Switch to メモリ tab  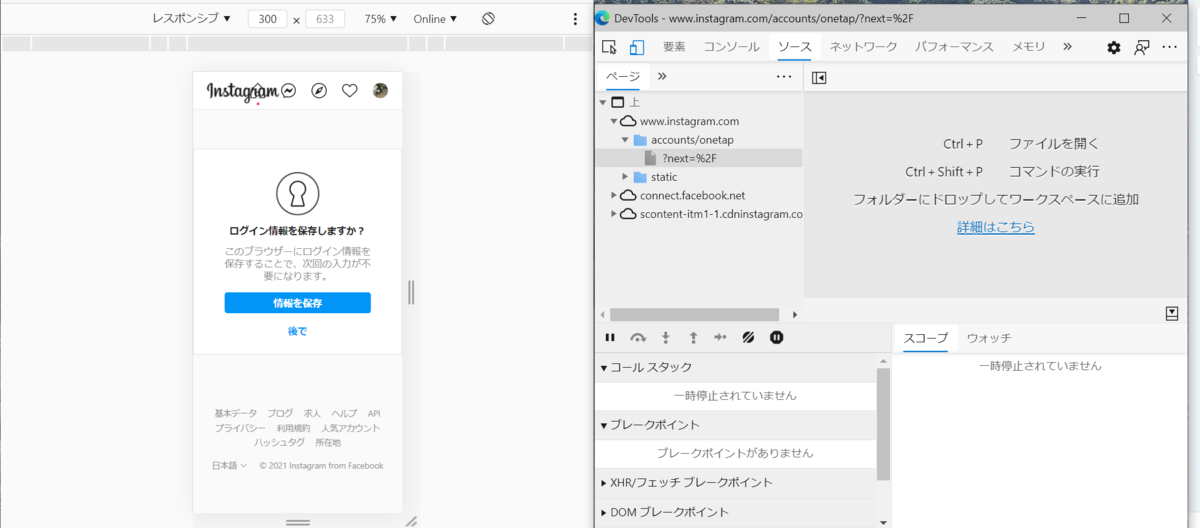[x=1028, y=47]
